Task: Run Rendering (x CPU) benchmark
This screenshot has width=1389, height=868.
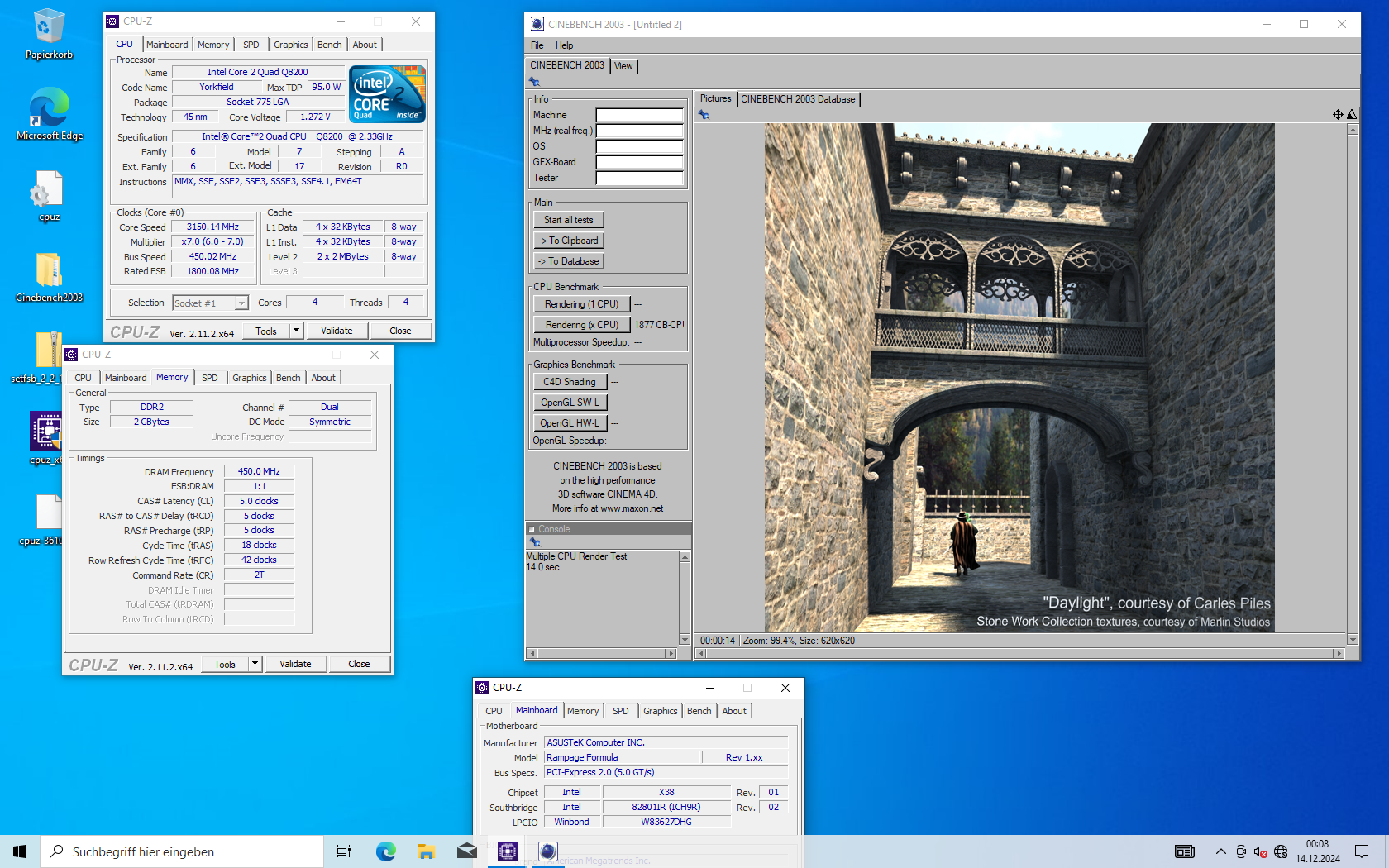Action: tap(582, 325)
